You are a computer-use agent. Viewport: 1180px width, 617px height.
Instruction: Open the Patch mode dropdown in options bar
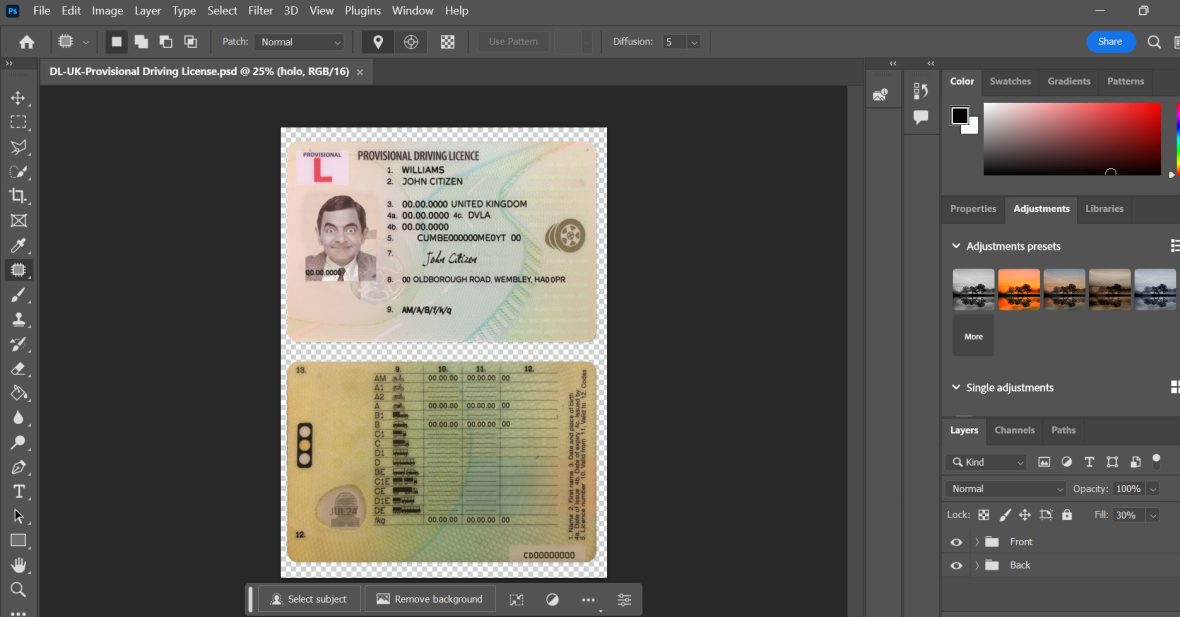click(x=299, y=41)
